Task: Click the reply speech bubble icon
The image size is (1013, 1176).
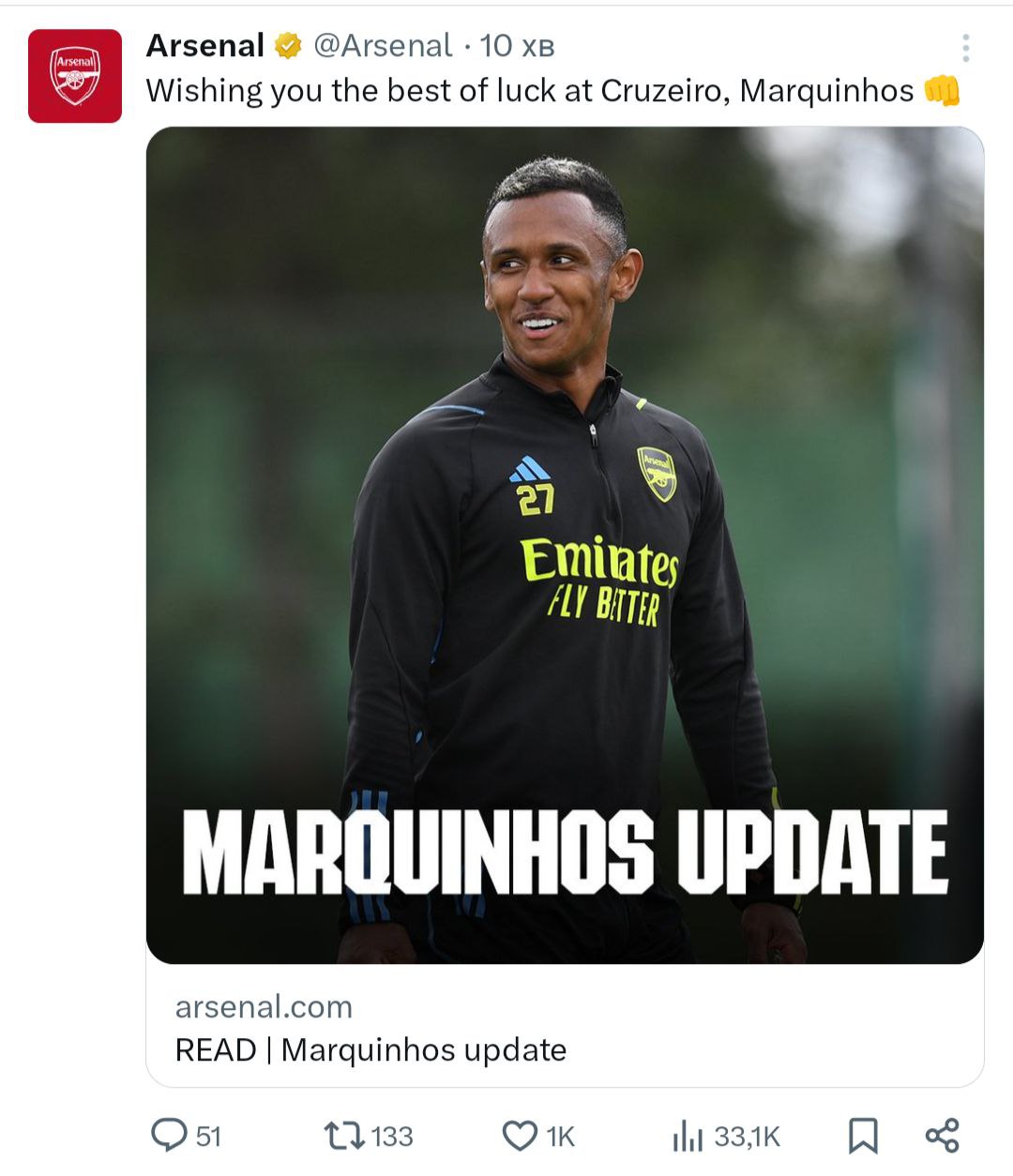Action: point(169,1136)
